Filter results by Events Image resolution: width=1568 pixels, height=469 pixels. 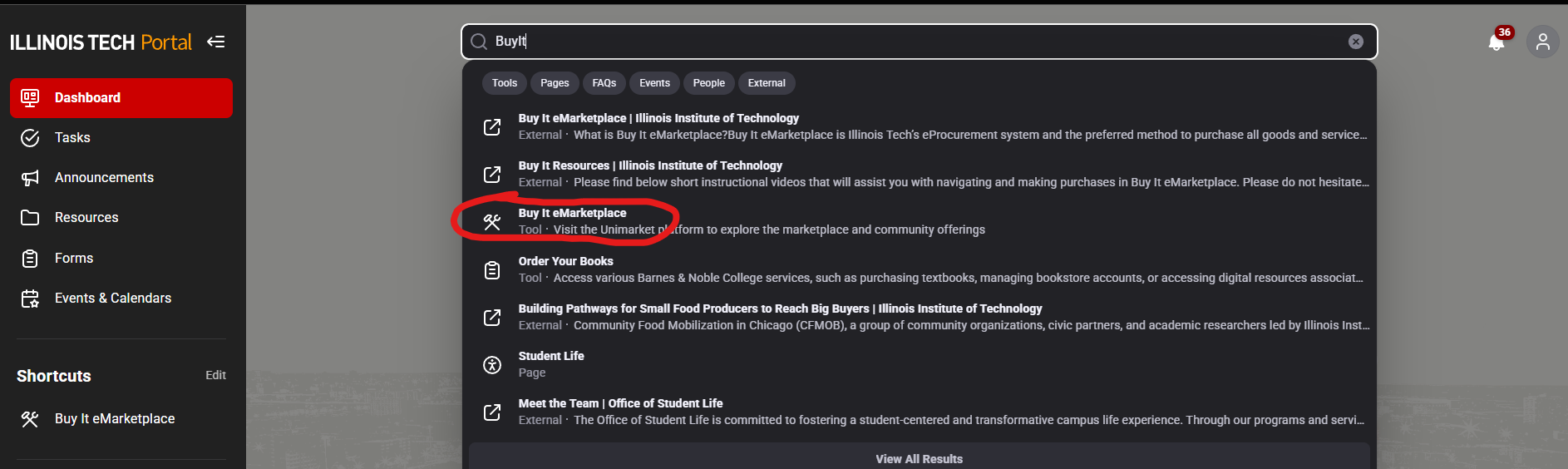[654, 83]
